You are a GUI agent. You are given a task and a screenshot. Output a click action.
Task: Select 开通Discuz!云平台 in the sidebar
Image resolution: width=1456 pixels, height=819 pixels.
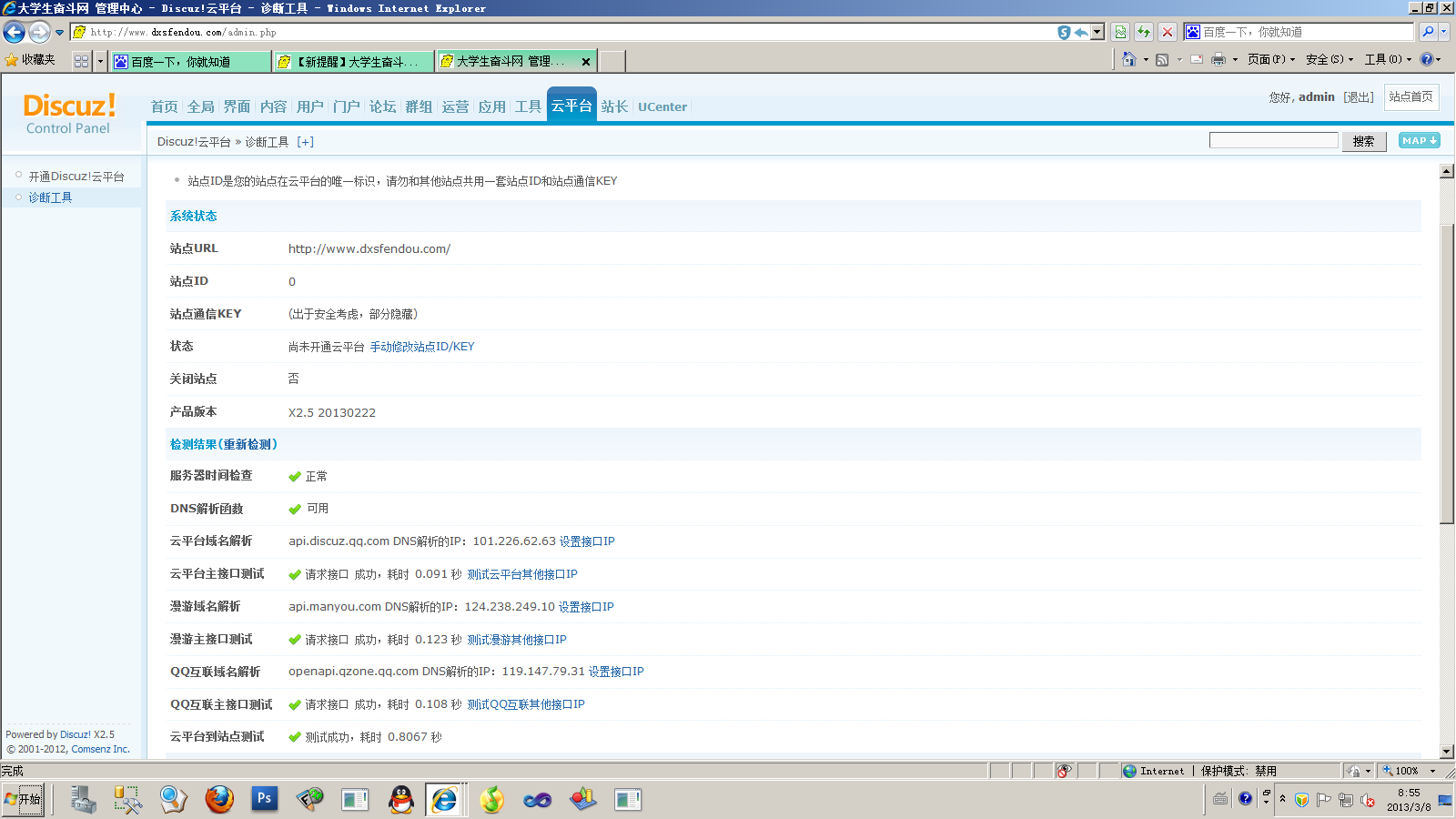point(76,177)
